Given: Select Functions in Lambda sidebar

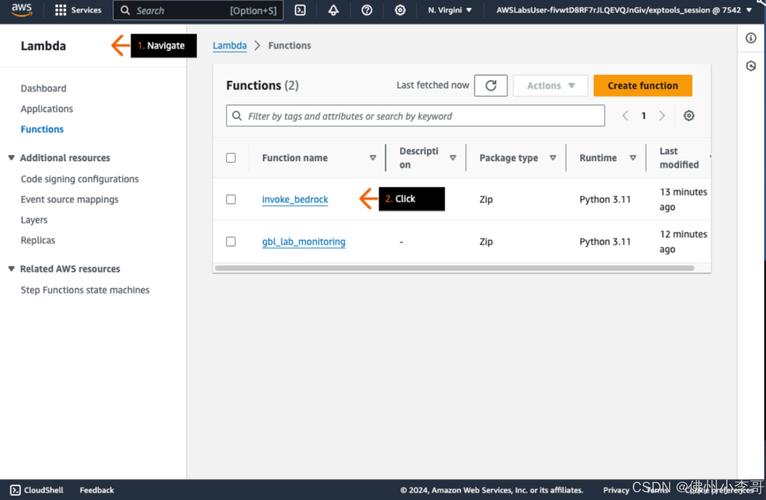Looking at the screenshot, I should (42, 130).
